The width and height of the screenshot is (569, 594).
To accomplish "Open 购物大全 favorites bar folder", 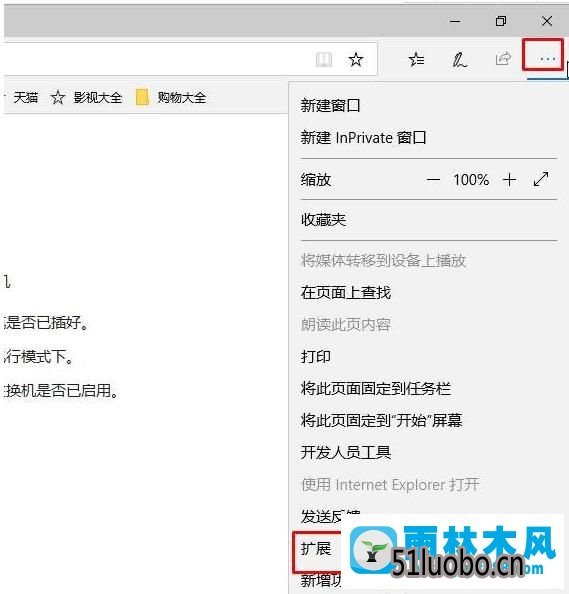I will (x=171, y=98).
